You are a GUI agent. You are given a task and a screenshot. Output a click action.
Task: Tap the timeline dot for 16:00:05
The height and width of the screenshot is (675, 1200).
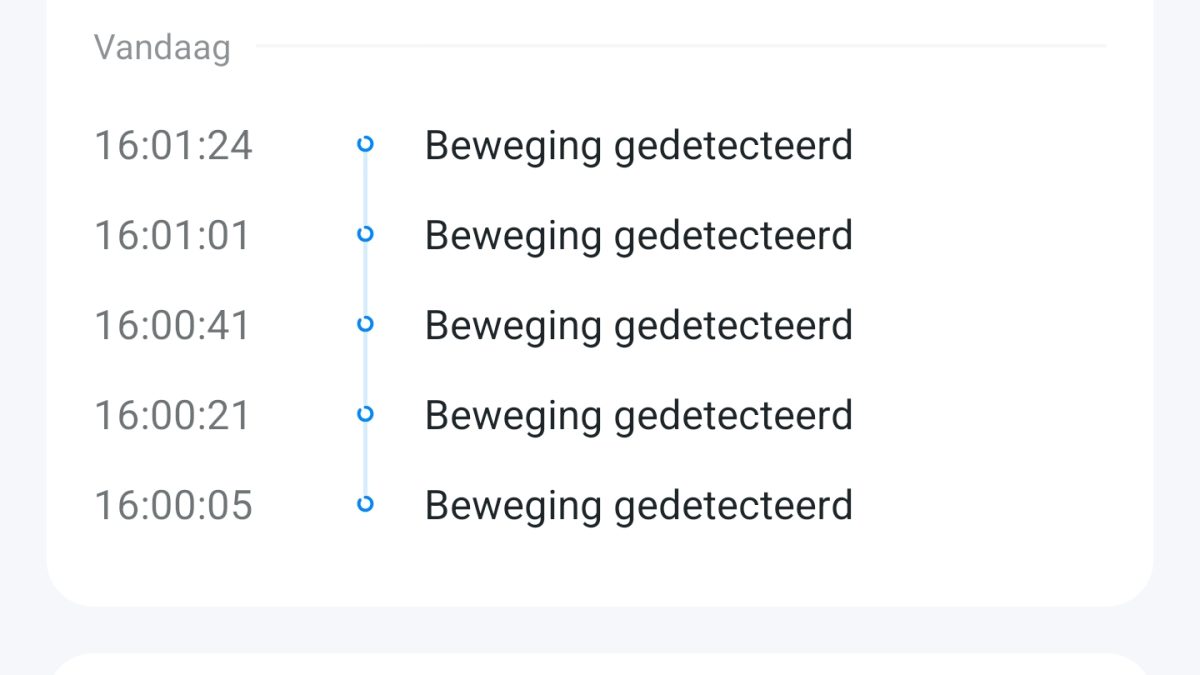(x=365, y=504)
